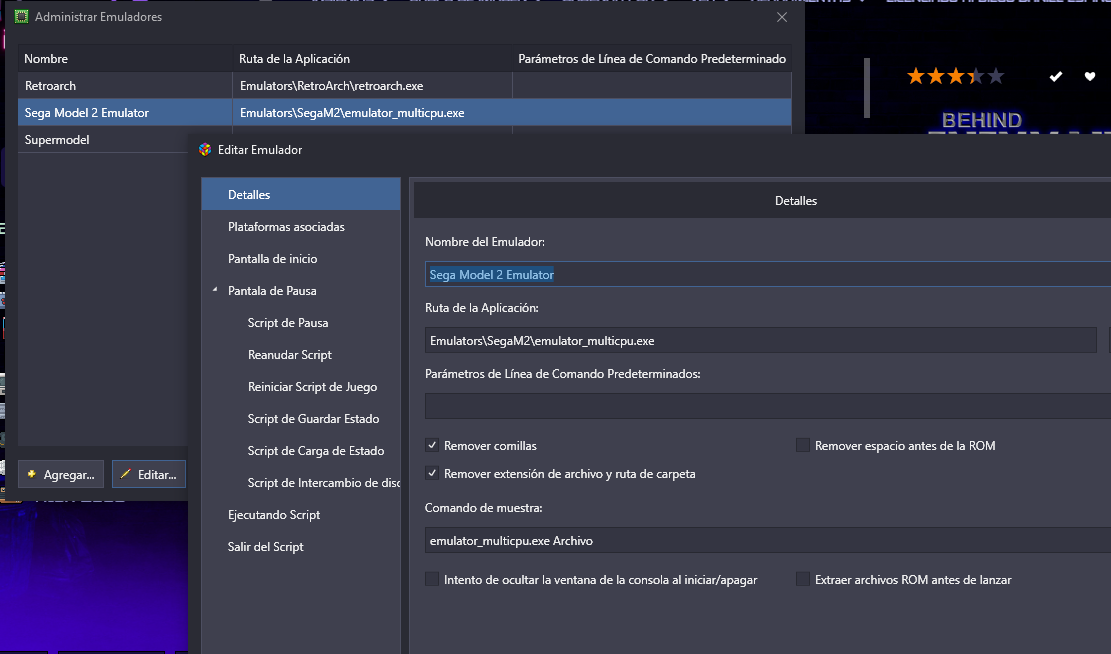Click the Editar Emulador window icon
The width and height of the screenshot is (1111, 654).
(205, 150)
